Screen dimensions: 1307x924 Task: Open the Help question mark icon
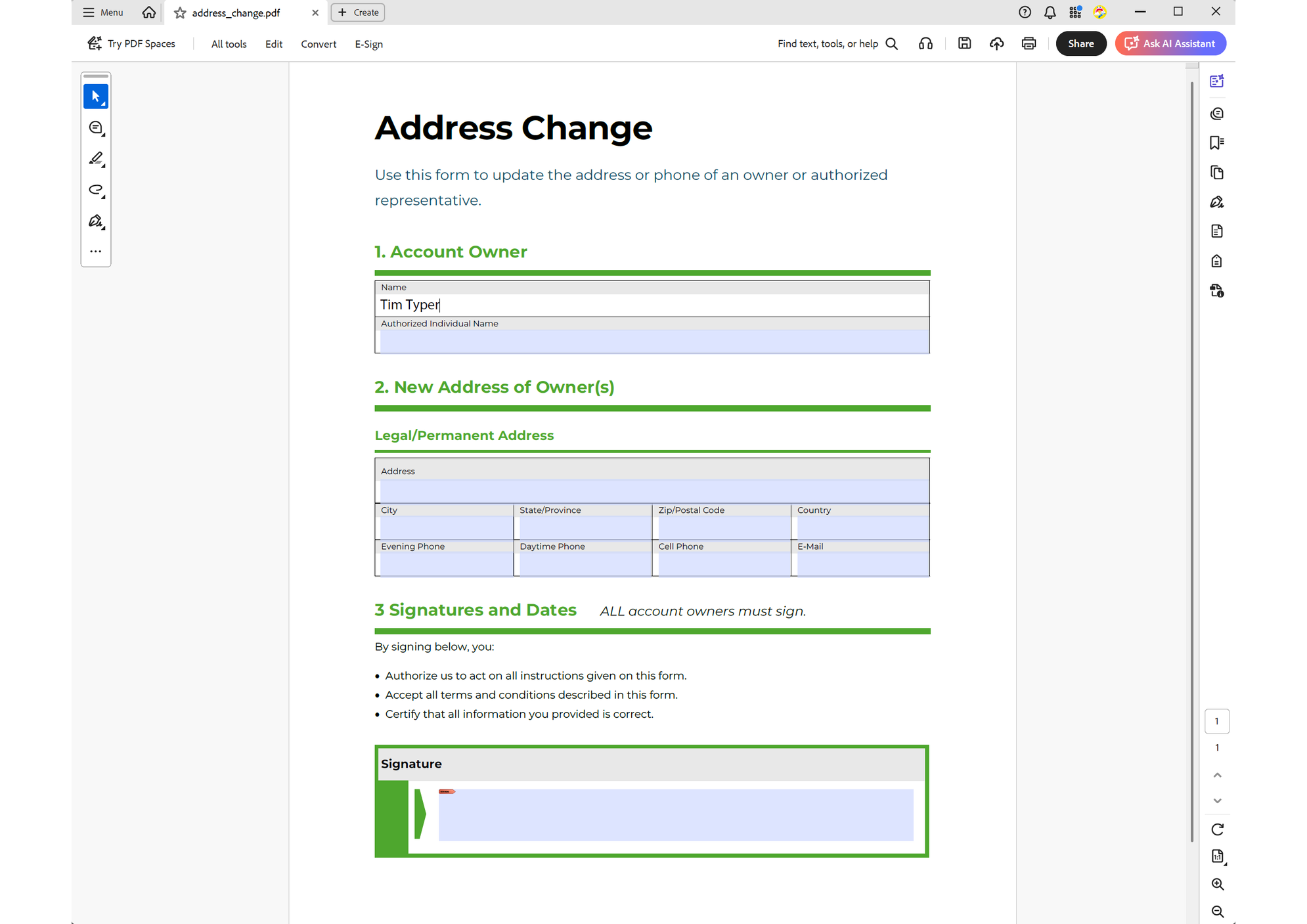[1025, 12]
